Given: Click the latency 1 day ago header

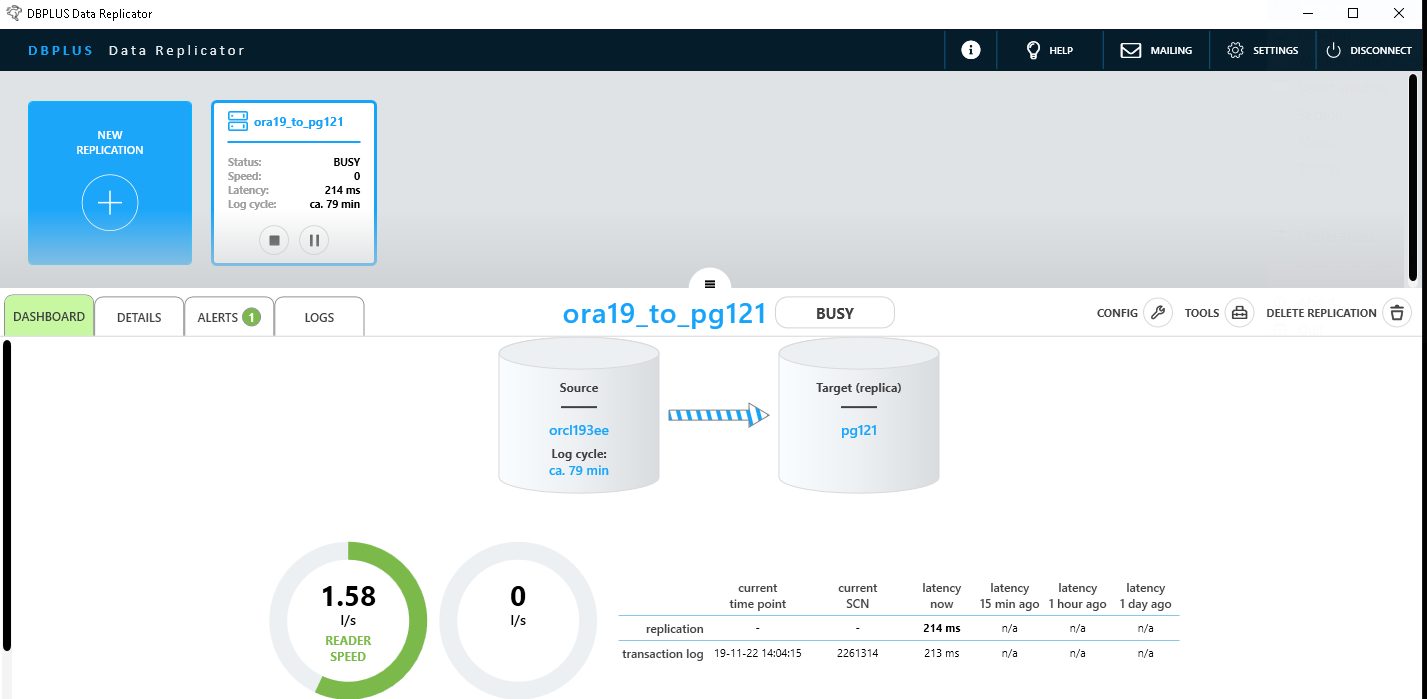Looking at the screenshot, I should click(x=1145, y=596).
